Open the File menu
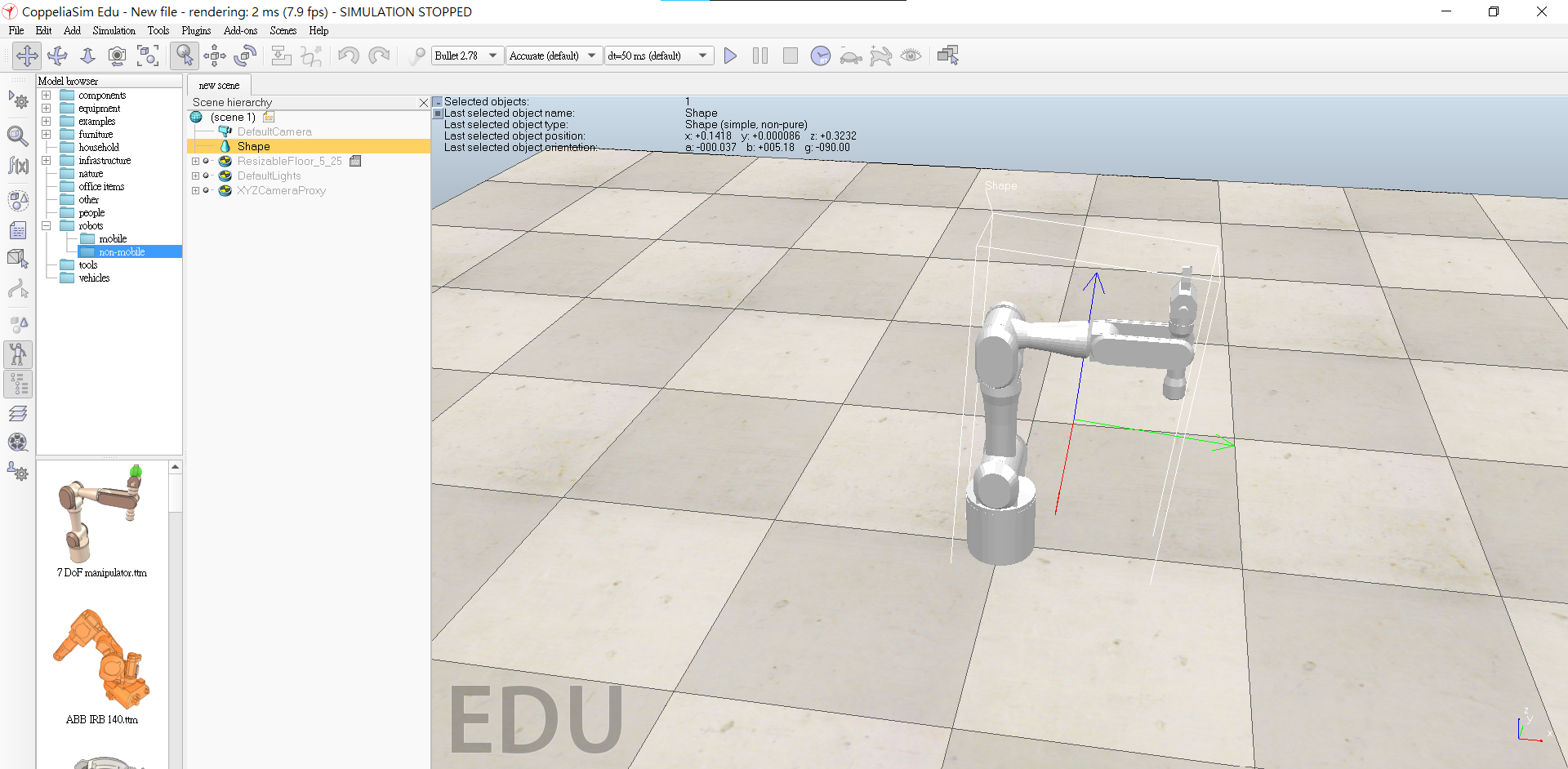The image size is (1568, 769). 16,30
